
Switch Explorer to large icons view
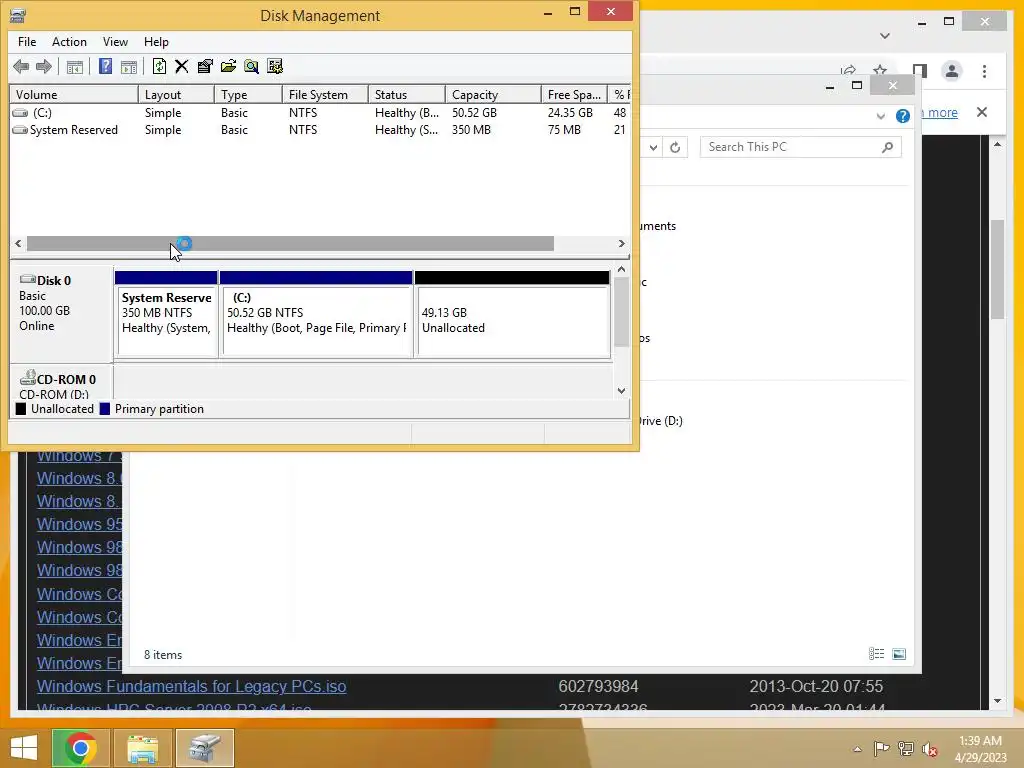click(899, 654)
